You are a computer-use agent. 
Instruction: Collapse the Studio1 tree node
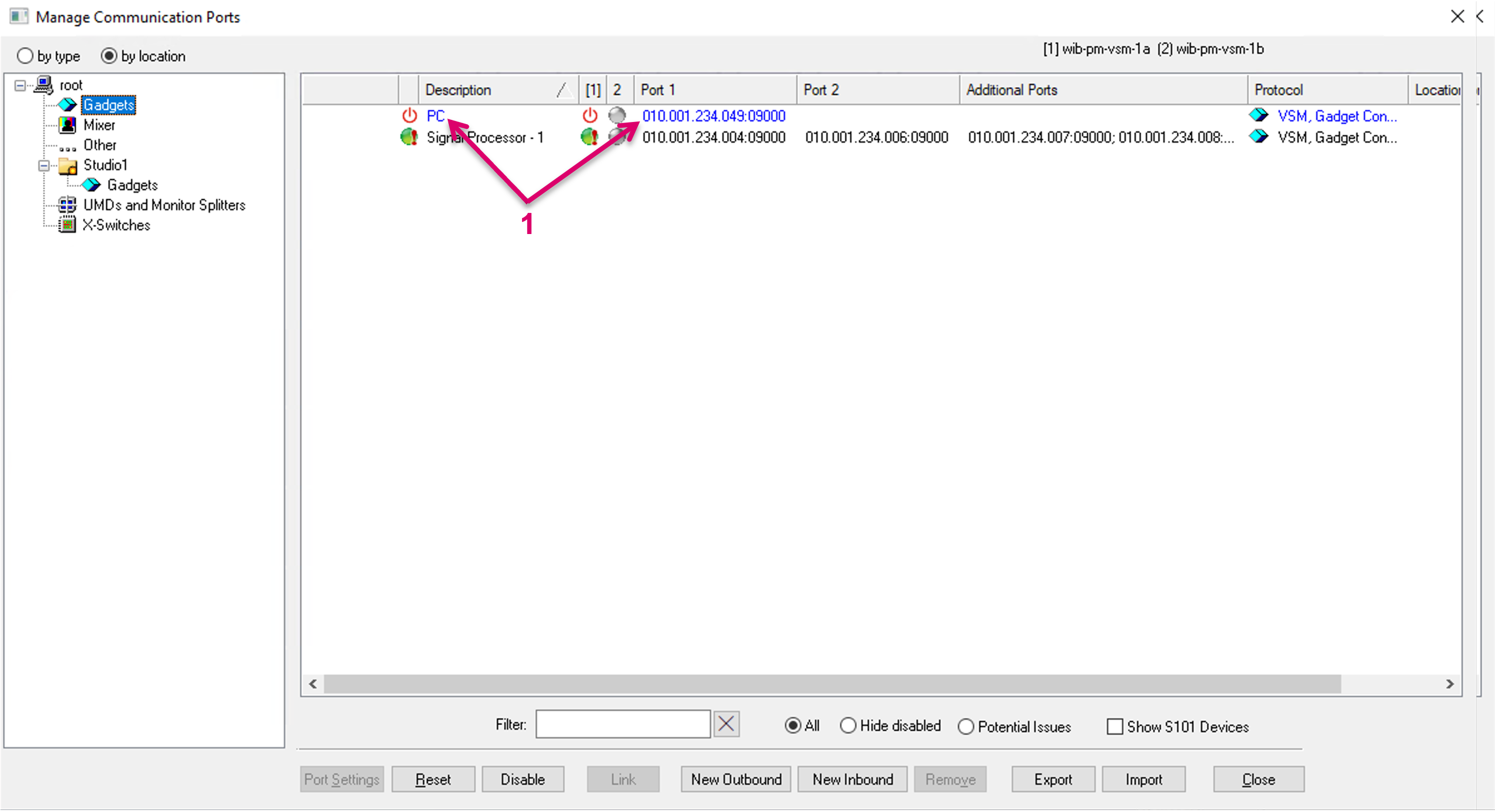click(x=44, y=165)
